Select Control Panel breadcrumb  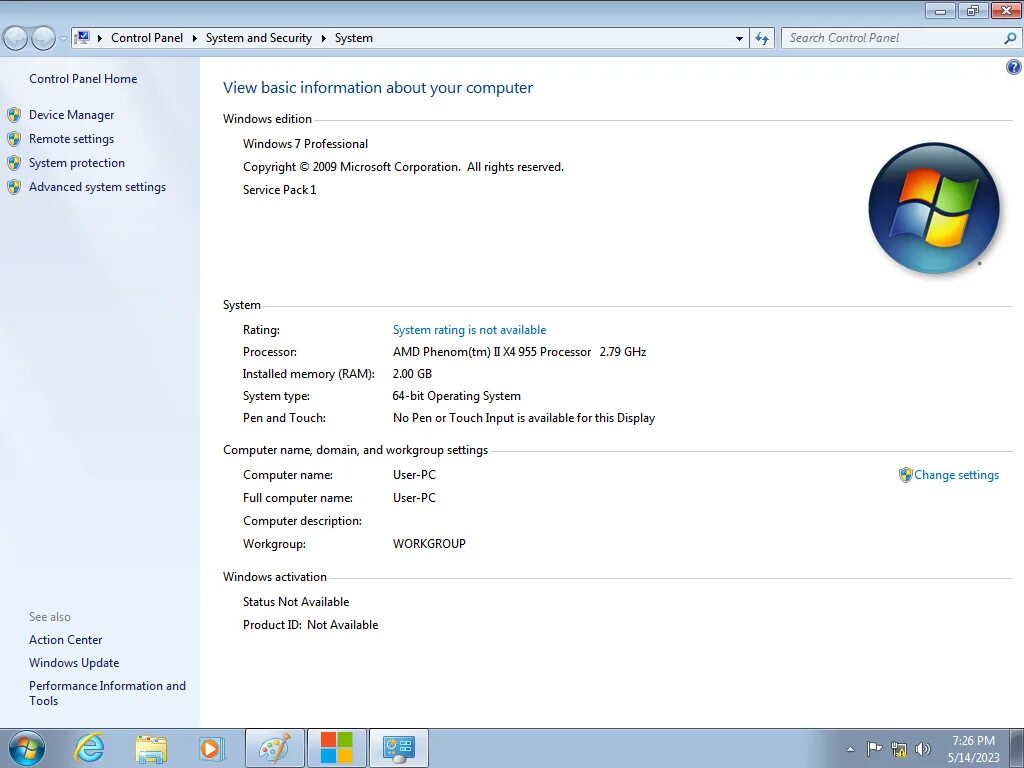coord(147,38)
